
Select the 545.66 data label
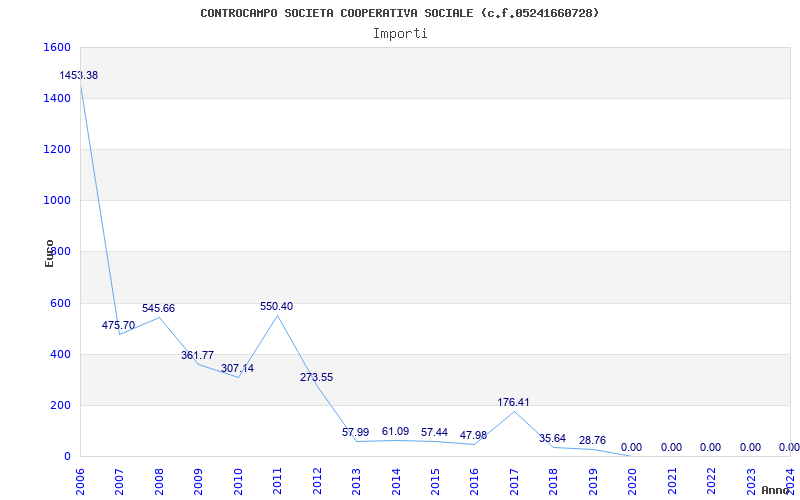pos(158,309)
